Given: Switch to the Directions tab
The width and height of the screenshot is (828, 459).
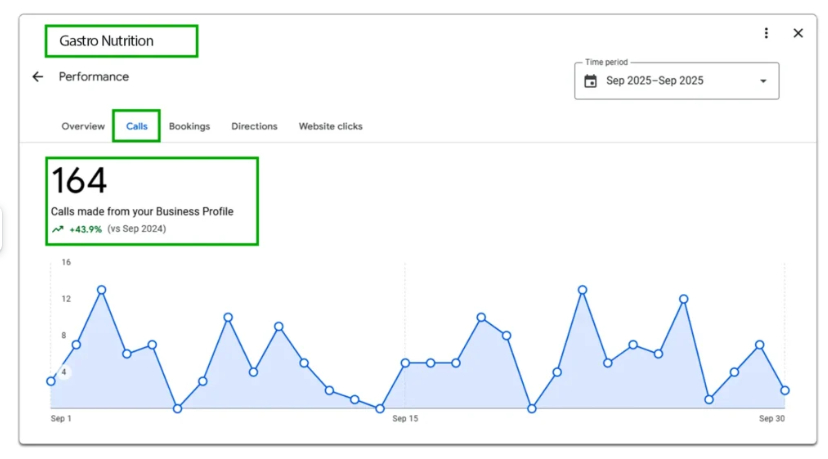Looking at the screenshot, I should (254, 127).
